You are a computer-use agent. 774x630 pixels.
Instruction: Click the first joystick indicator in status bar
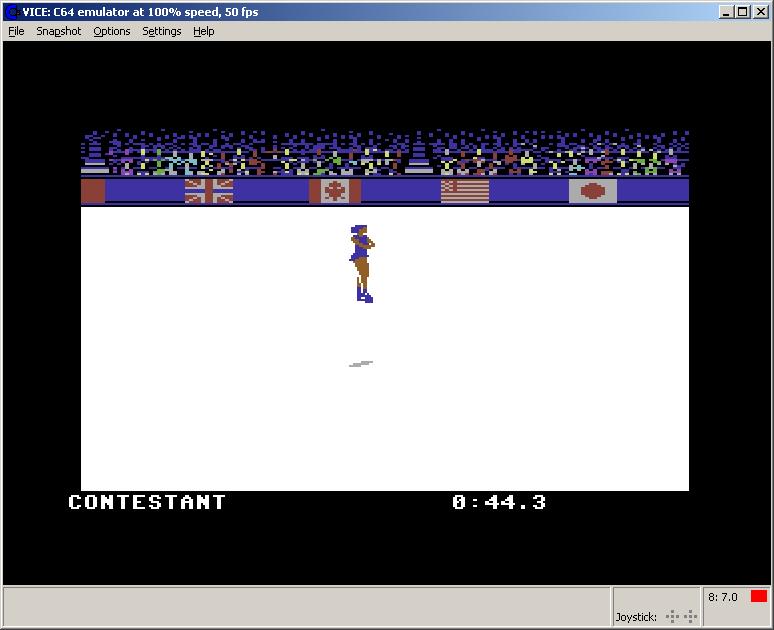click(672, 616)
